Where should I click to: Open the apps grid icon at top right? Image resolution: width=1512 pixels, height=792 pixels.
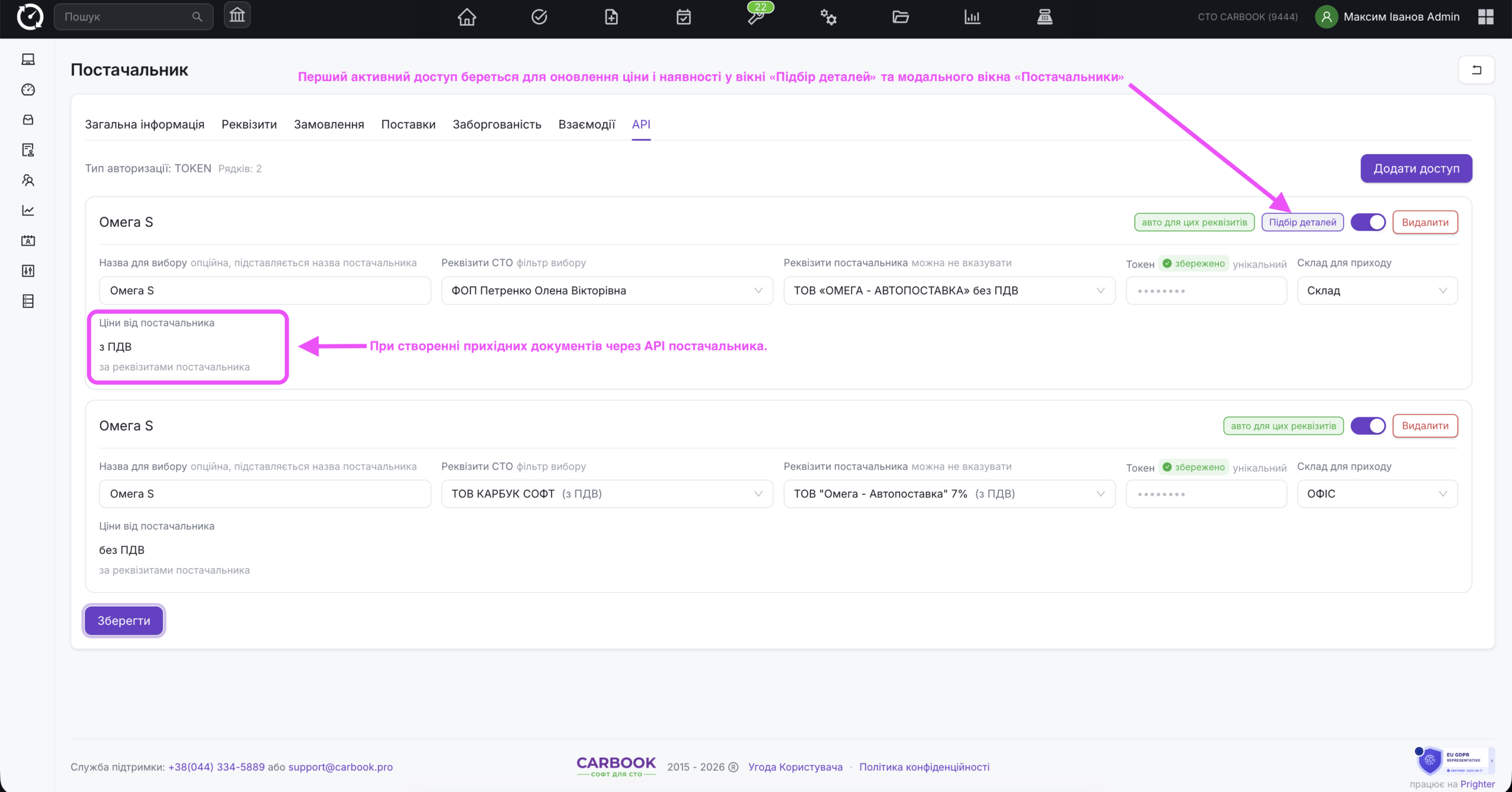1486,17
